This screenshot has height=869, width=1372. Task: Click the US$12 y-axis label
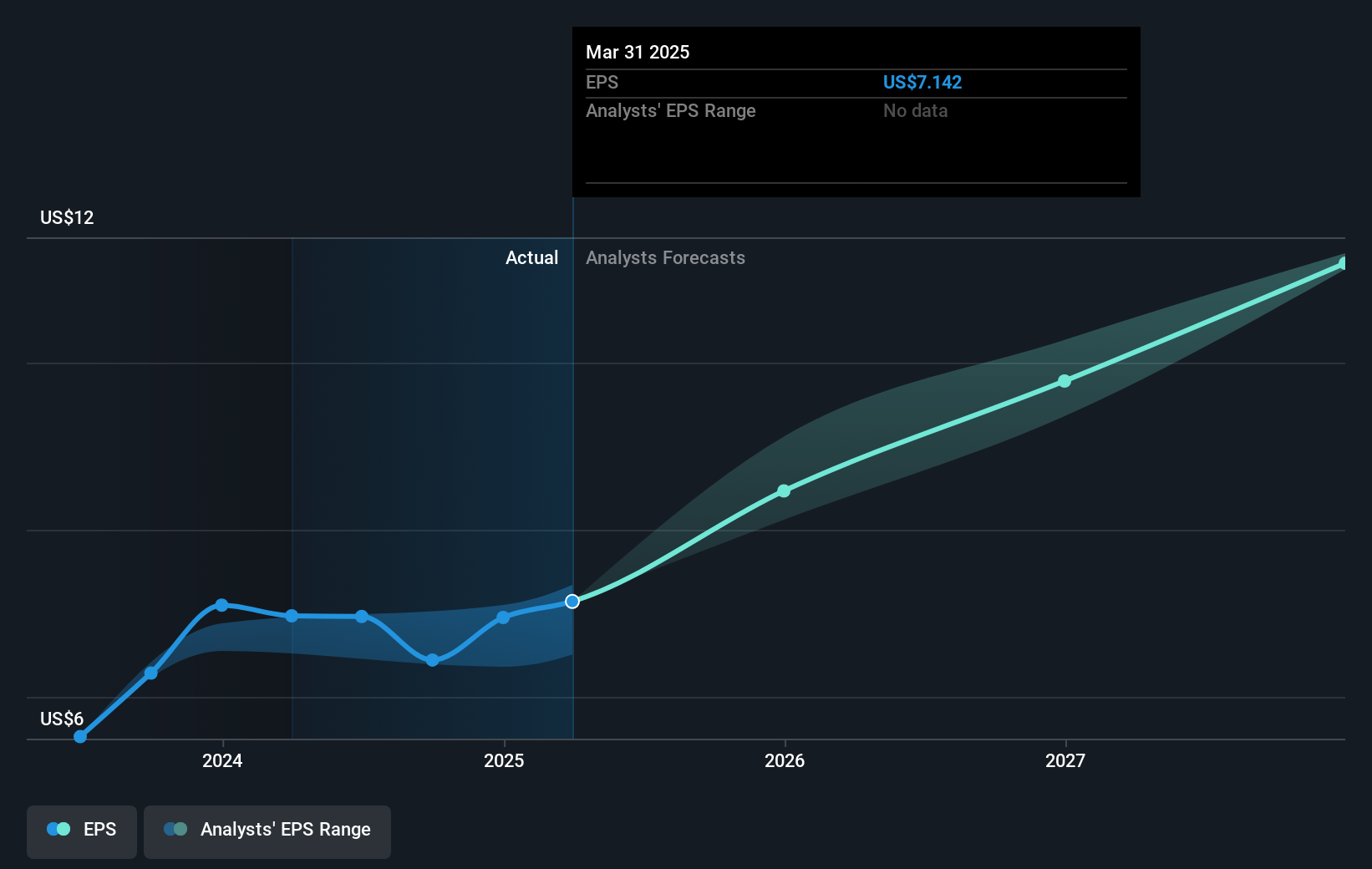(x=67, y=217)
